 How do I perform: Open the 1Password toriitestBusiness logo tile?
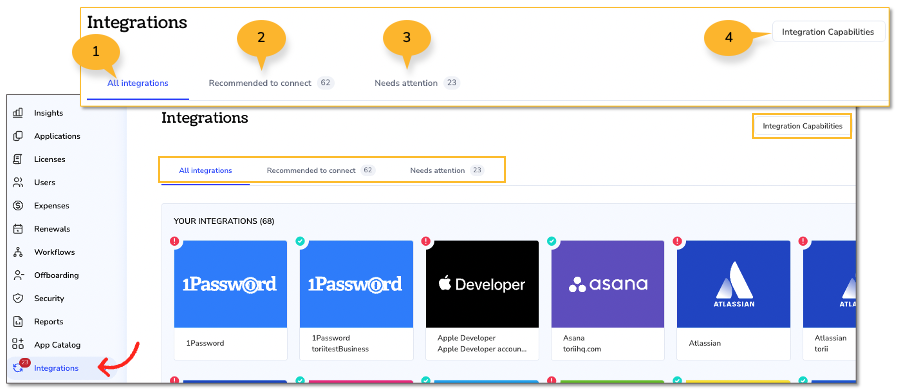356,284
